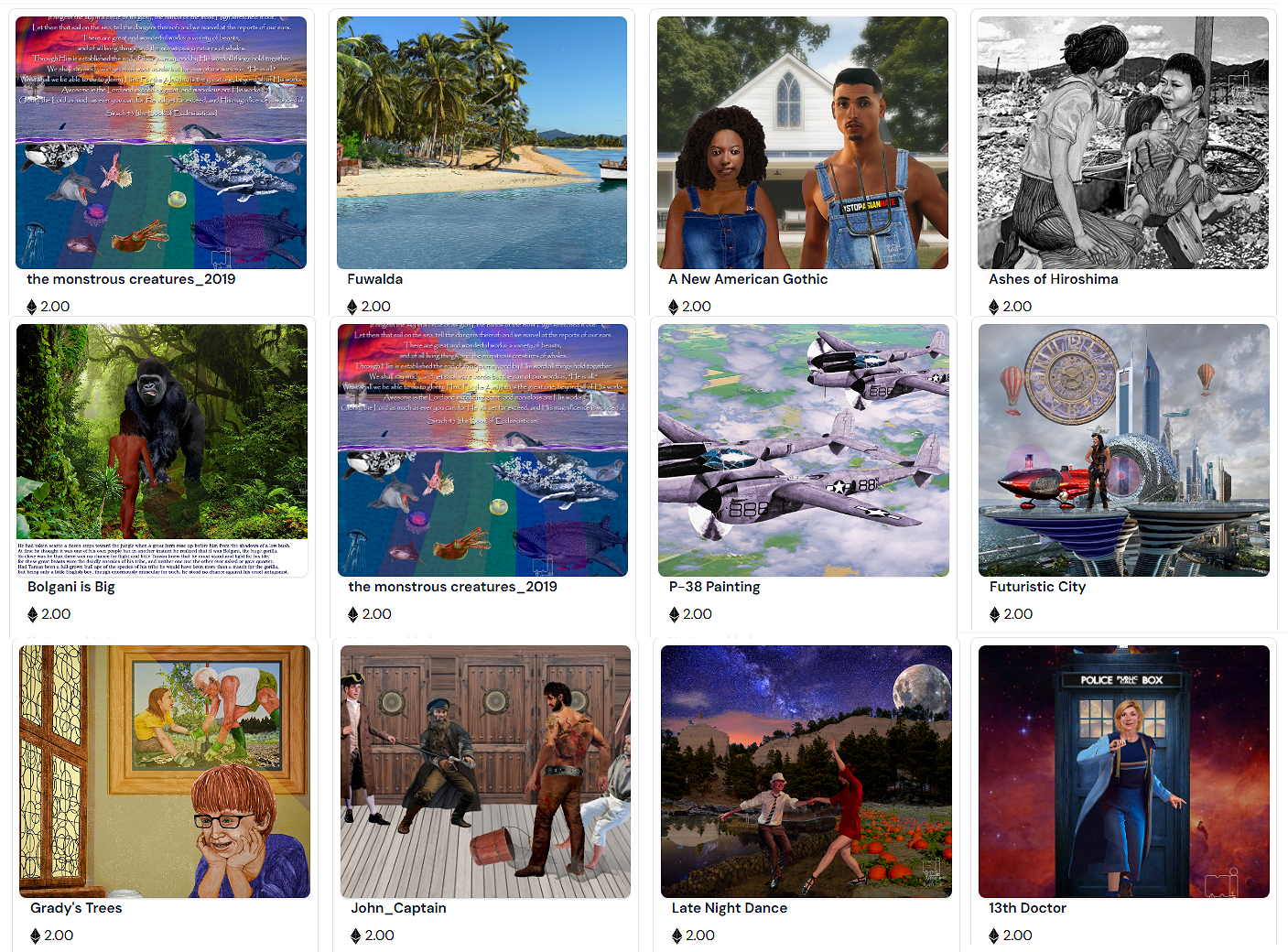Click the Ethereum icon under Bolgani is Big
The width and height of the screenshot is (1288, 952).
[33, 614]
